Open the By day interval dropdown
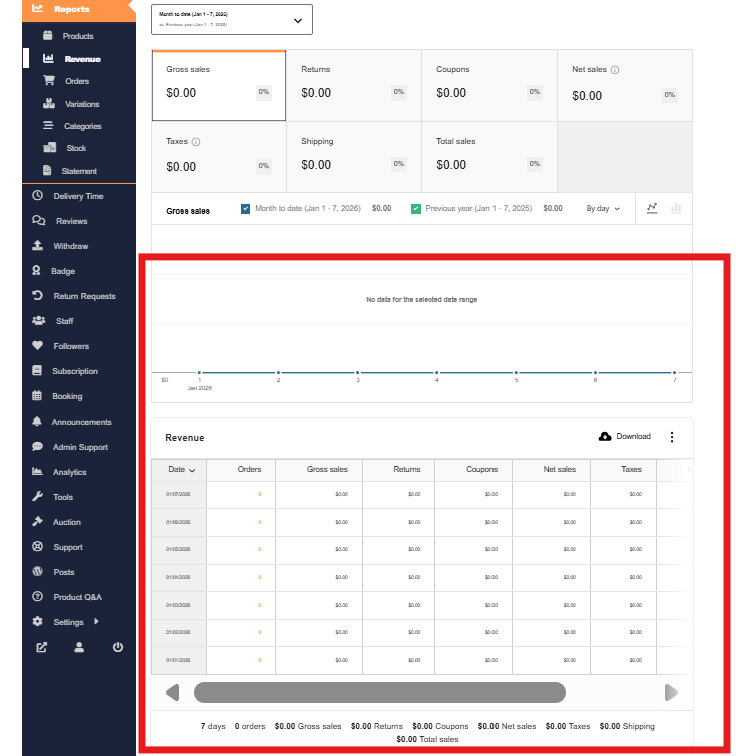This screenshot has width=736, height=756. (603, 209)
